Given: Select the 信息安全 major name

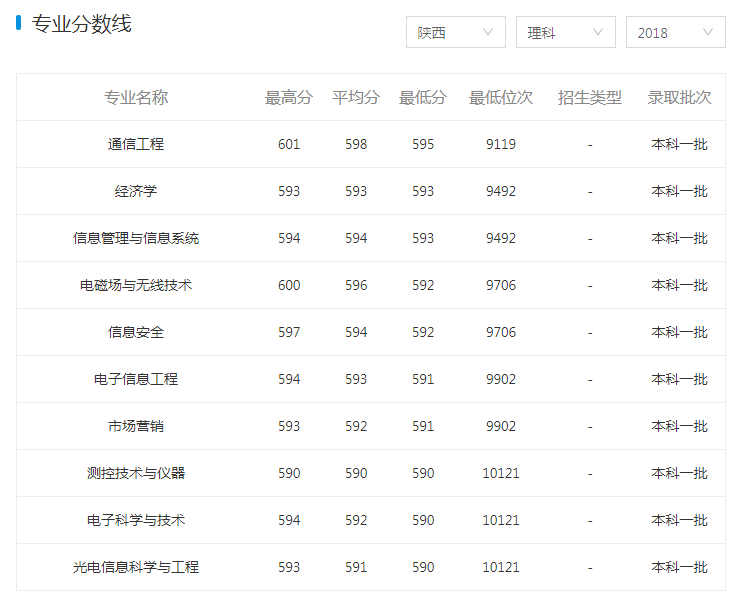Looking at the screenshot, I should point(136,332).
